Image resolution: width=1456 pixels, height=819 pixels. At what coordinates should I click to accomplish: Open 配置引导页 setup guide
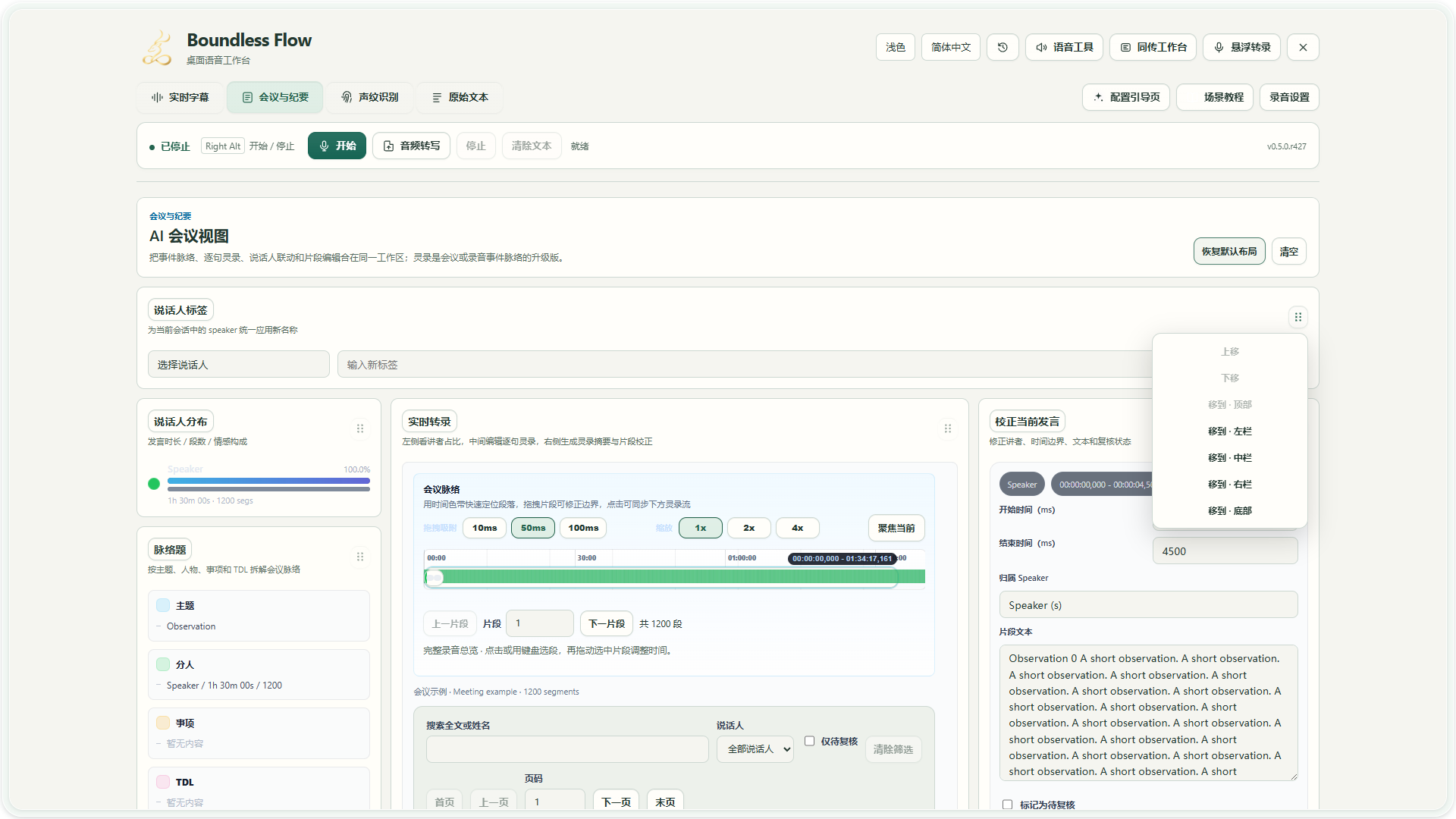click(1126, 97)
